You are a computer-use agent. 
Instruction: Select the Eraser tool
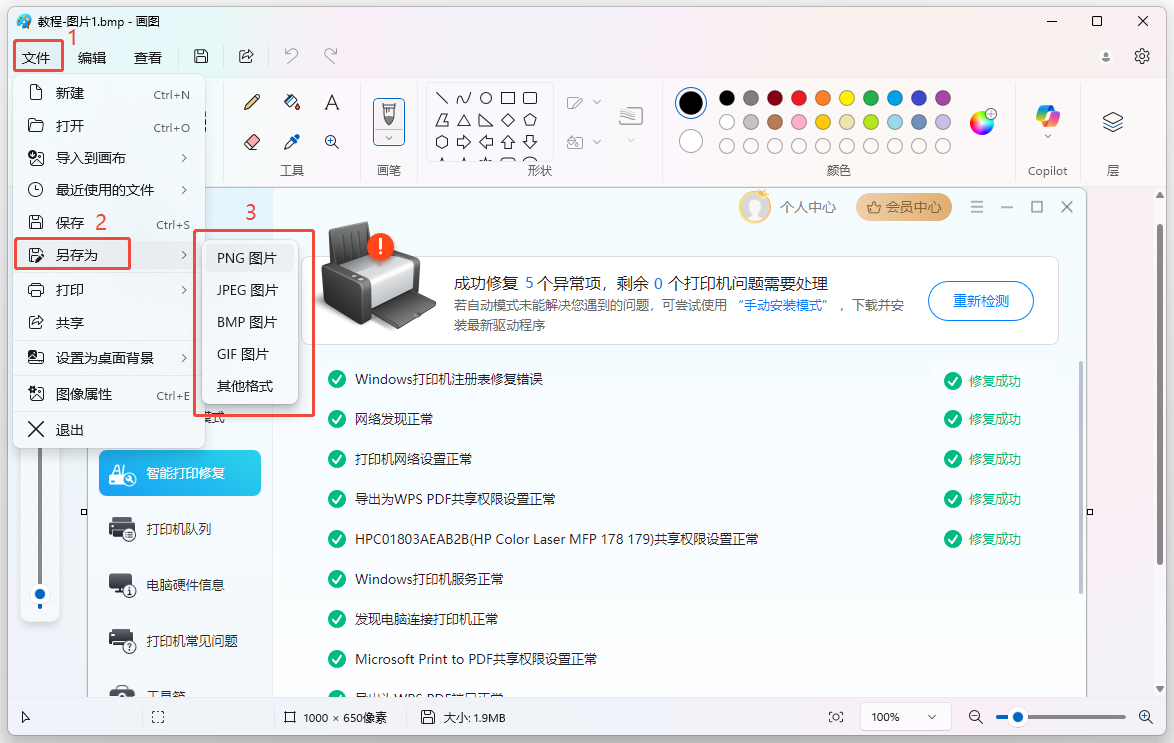click(252, 142)
